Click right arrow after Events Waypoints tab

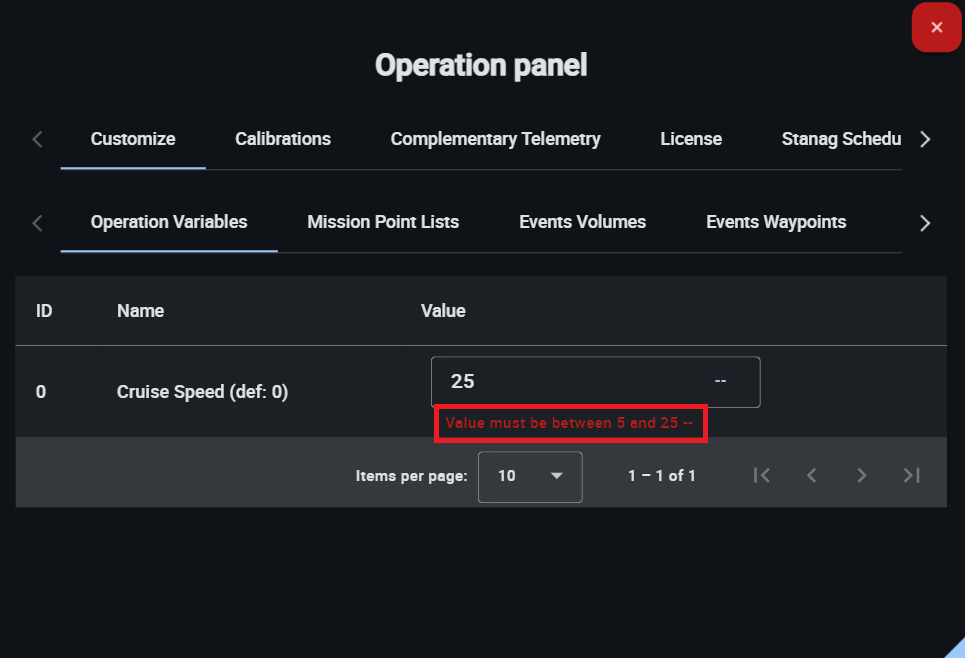click(925, 222)
